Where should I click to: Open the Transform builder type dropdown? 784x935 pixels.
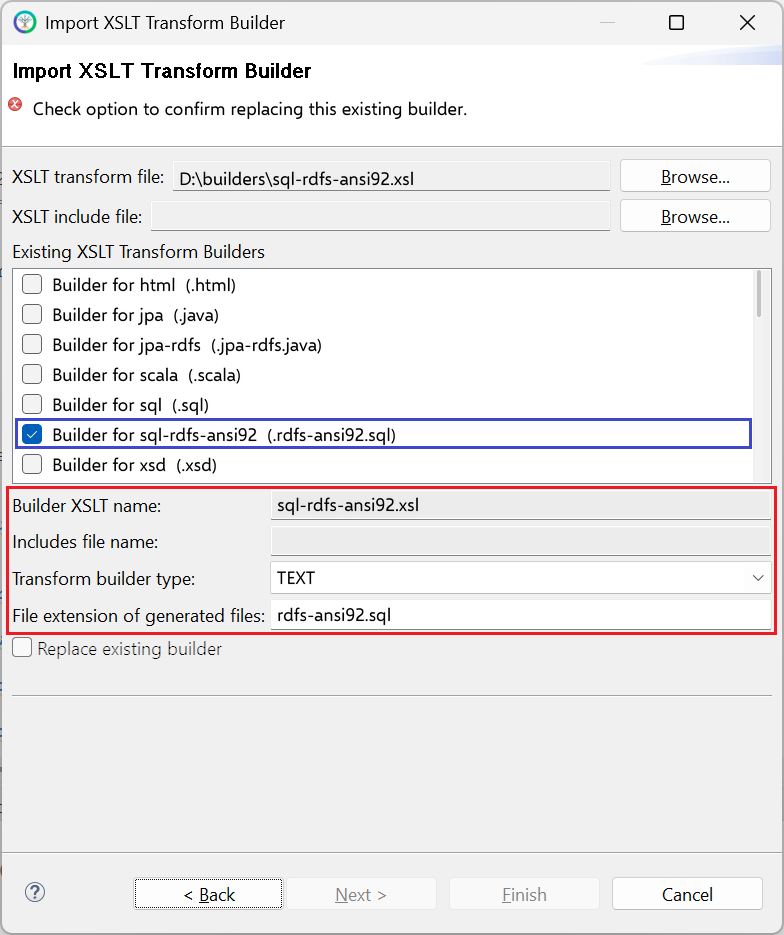[x=520, y=578]
